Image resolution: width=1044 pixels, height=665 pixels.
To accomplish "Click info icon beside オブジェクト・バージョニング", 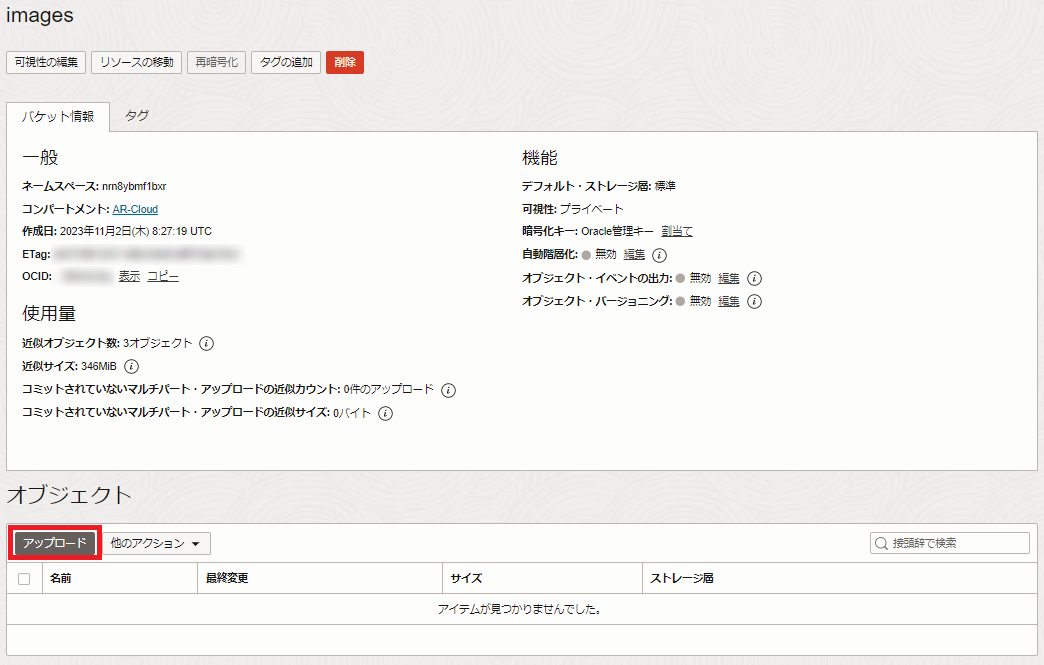I will pos(755,302).
